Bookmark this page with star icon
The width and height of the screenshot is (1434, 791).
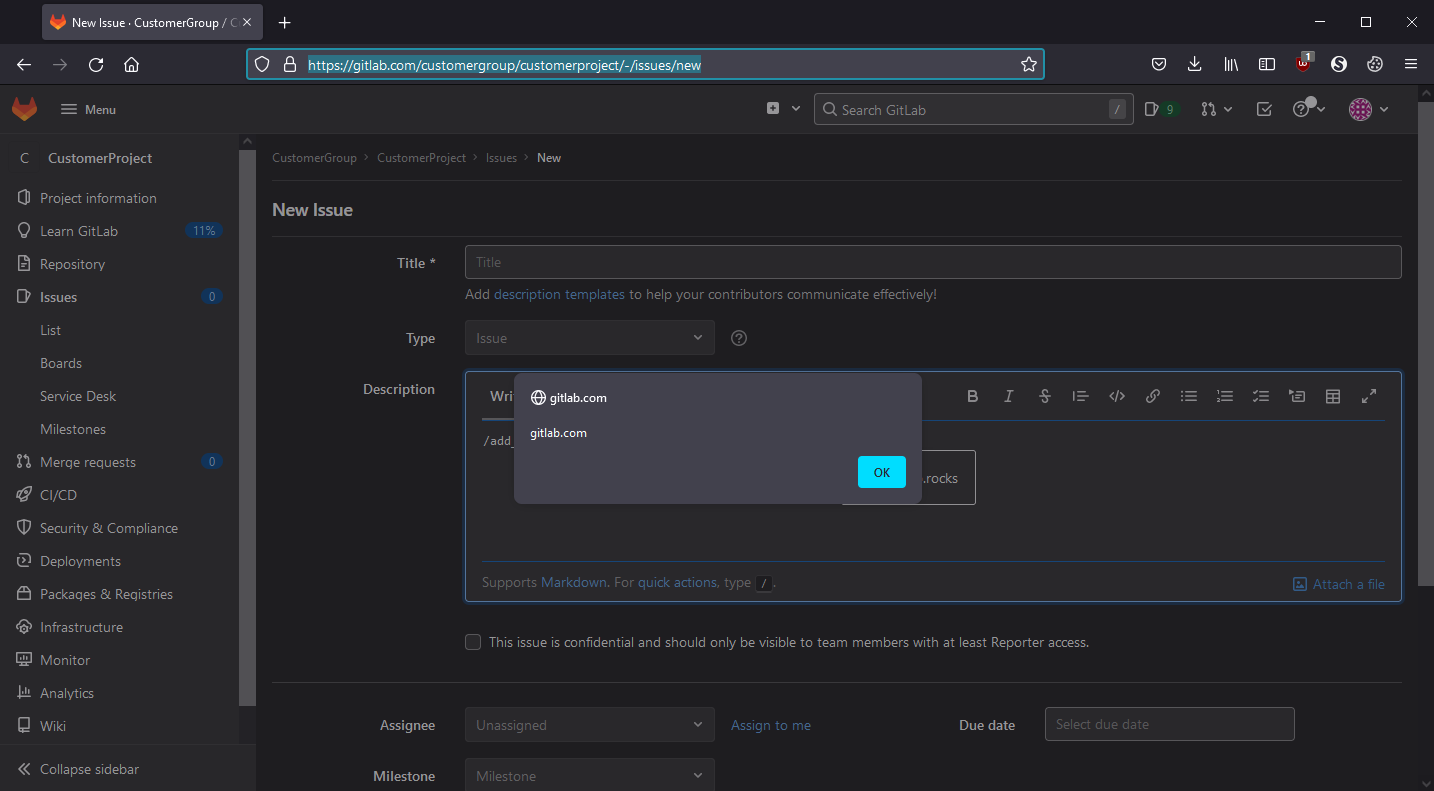pyautogui.click(x=1028, y=65)
